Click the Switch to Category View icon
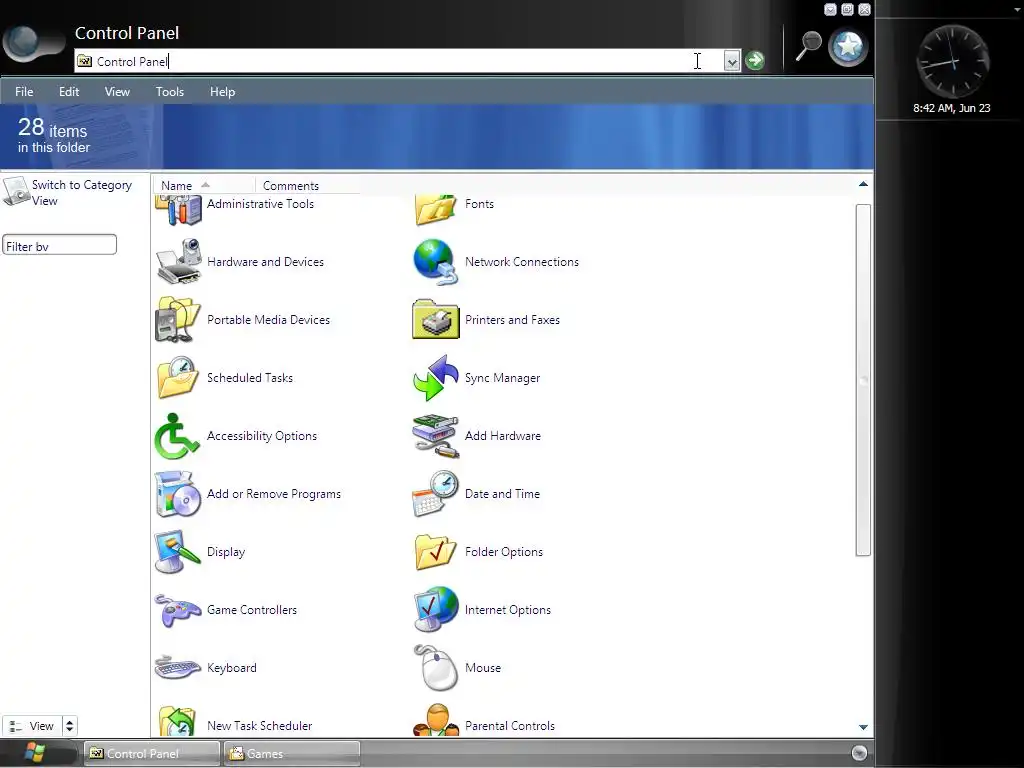Image resolution: width=1024 pixels, height=768 pixels. [16, 191]
